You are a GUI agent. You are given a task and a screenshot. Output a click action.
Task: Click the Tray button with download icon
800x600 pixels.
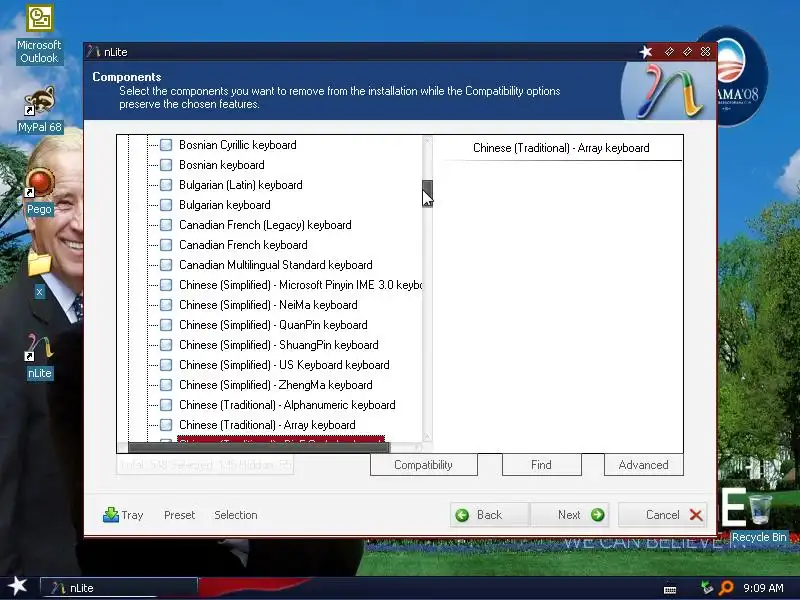click(x=123, y=515)
